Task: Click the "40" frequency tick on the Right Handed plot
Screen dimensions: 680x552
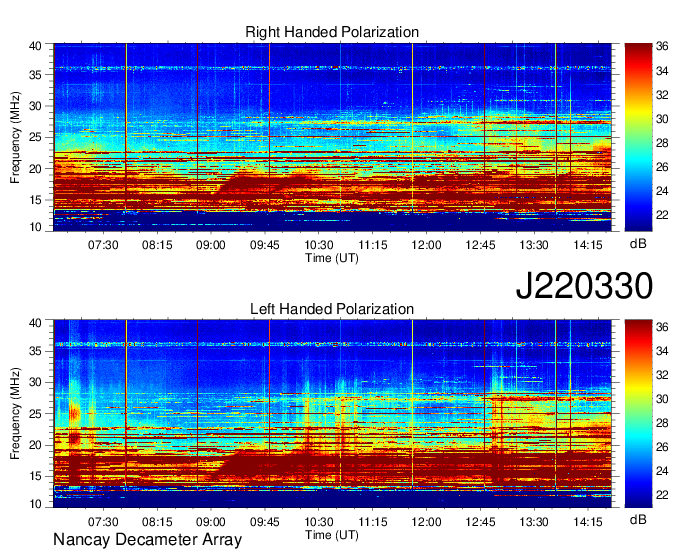Action: (35, 46)
